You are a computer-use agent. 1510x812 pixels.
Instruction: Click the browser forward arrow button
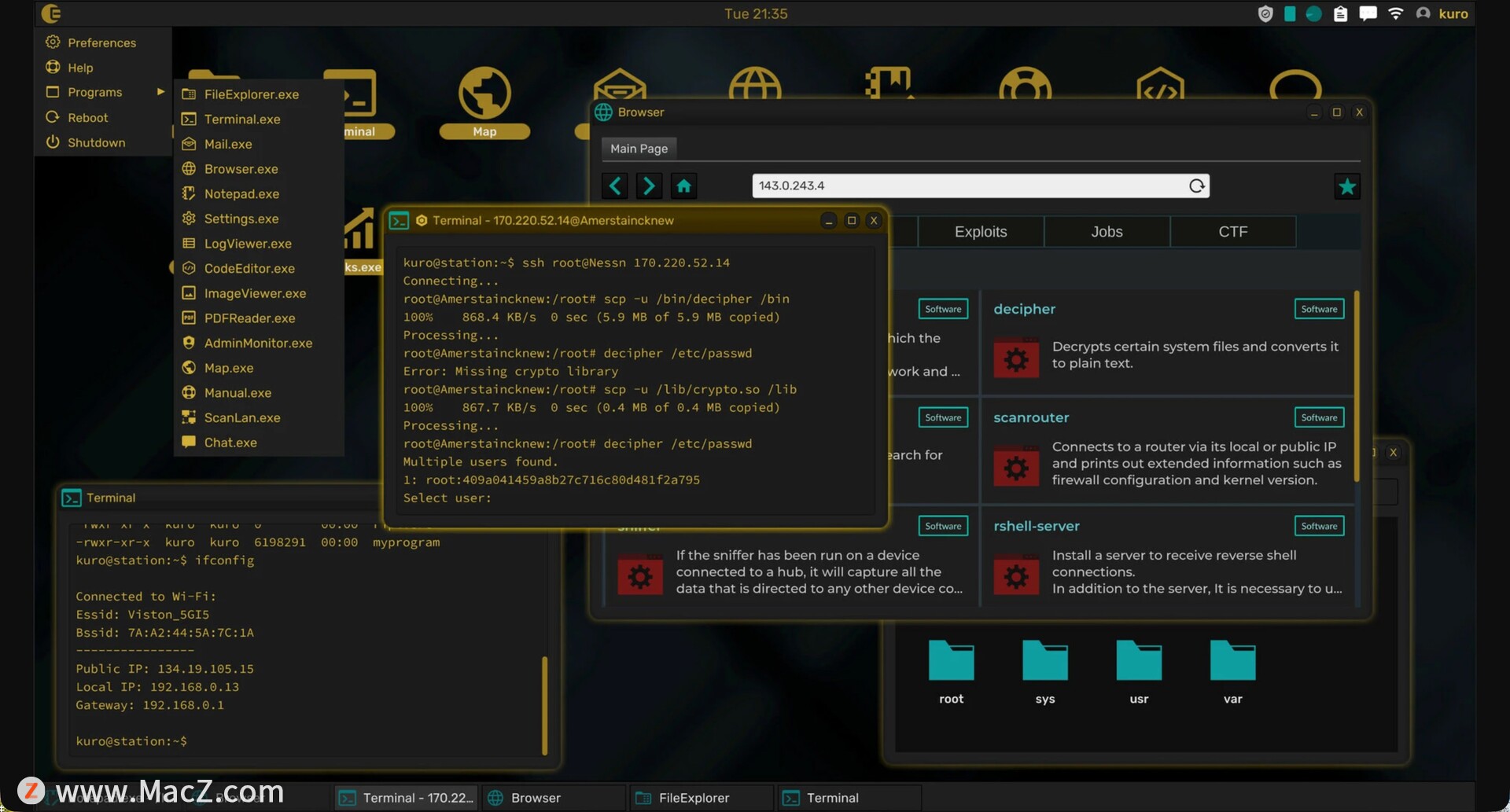point(649,186)
